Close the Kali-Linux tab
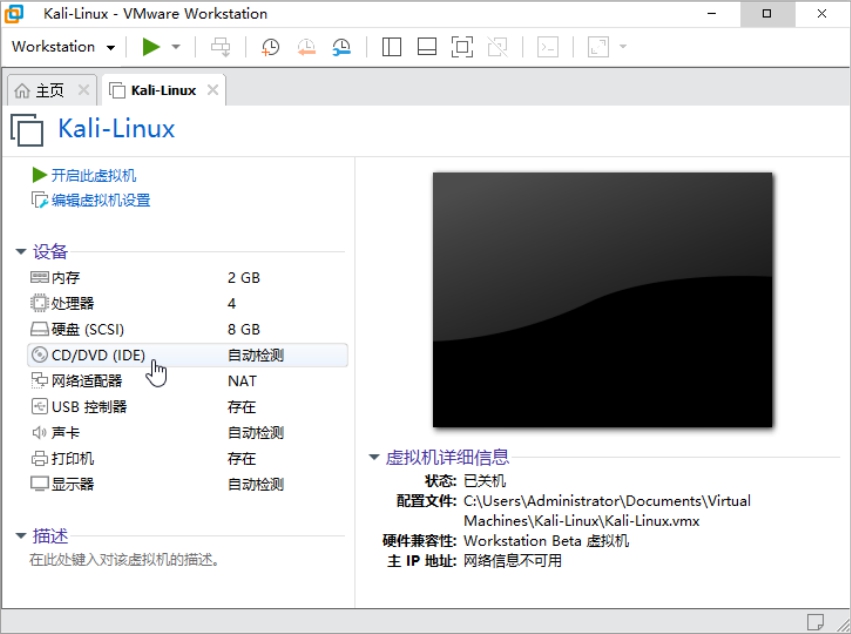Image resolution: width=851 pixels, height=634 pixels. (x=212, y=90)
